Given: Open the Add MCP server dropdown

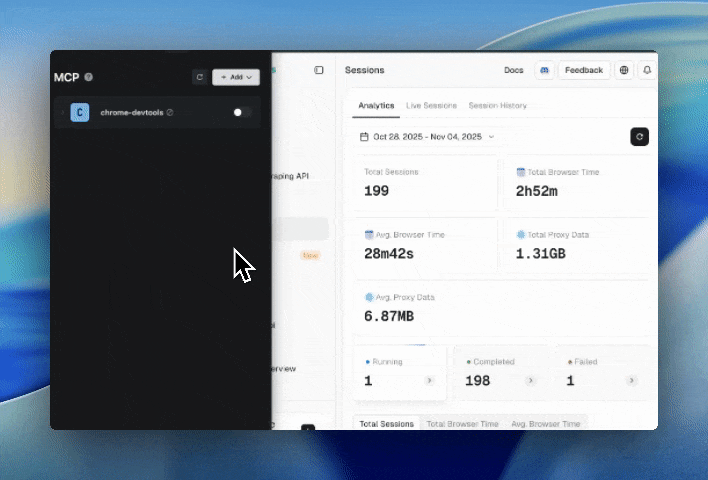Looking at the screenshot, I should (236, 77).
